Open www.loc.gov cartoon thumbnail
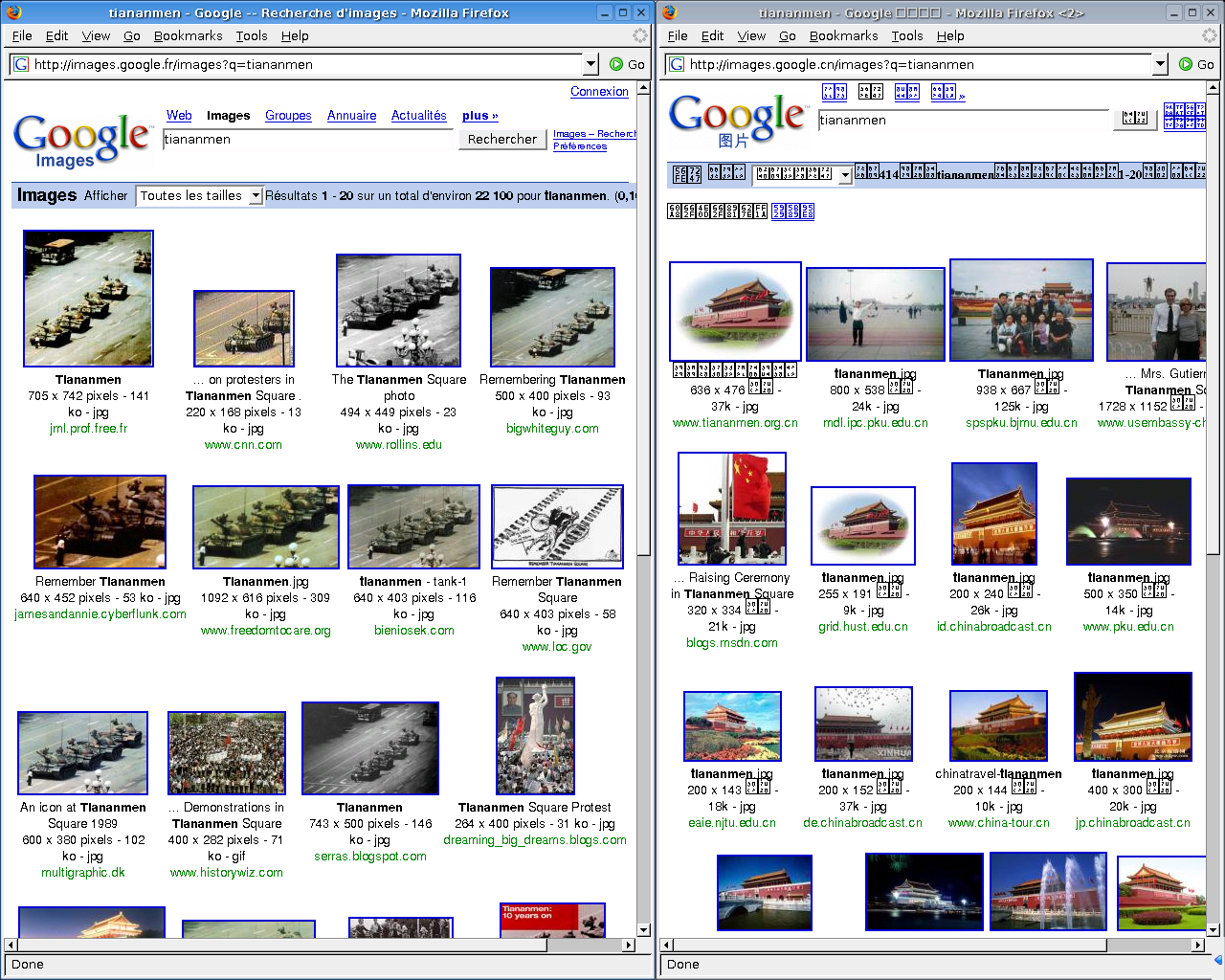 tap(557, 526)
